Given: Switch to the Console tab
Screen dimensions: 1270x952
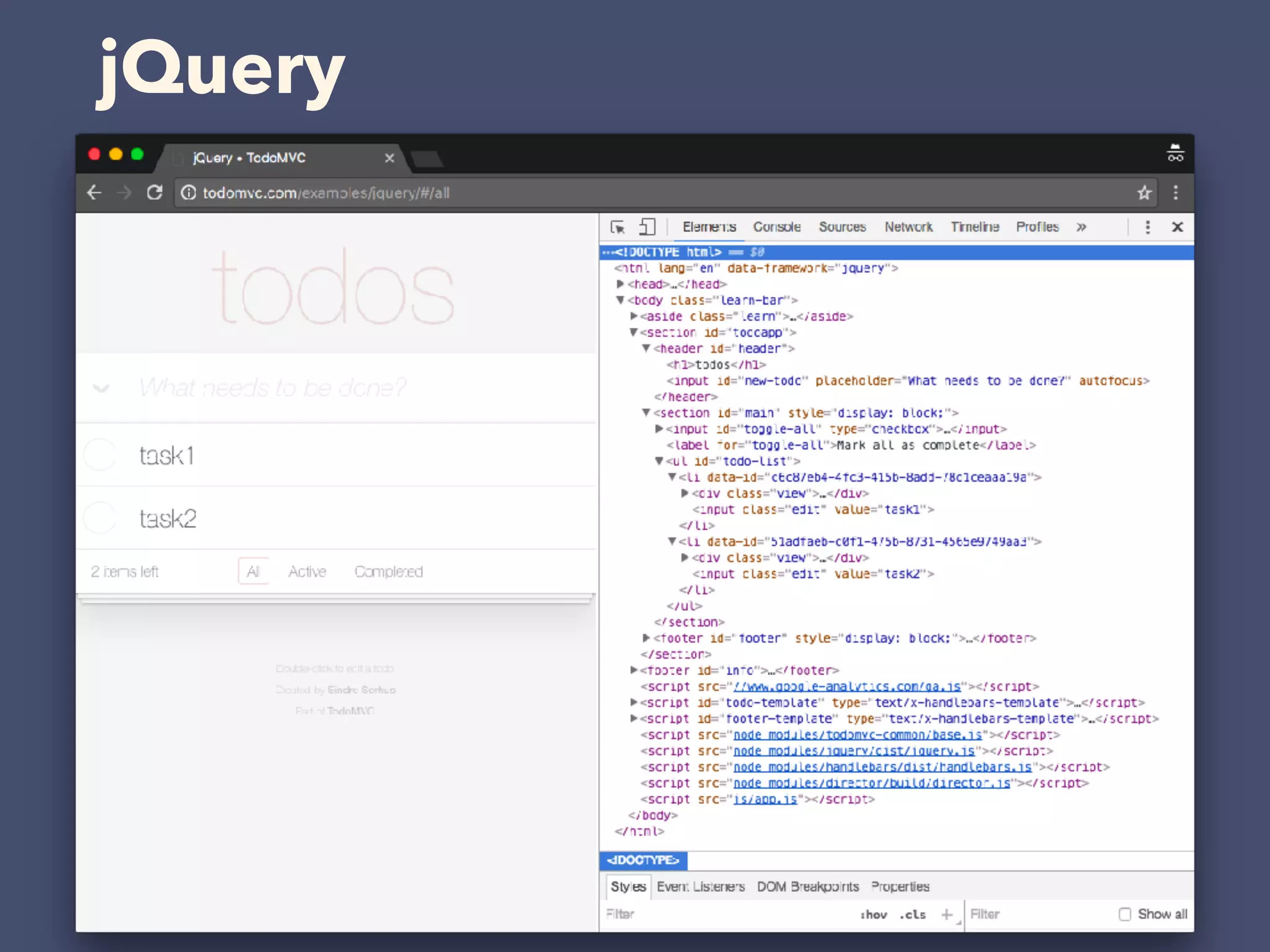Looking at the screenshot, I should tap(777, 227).
